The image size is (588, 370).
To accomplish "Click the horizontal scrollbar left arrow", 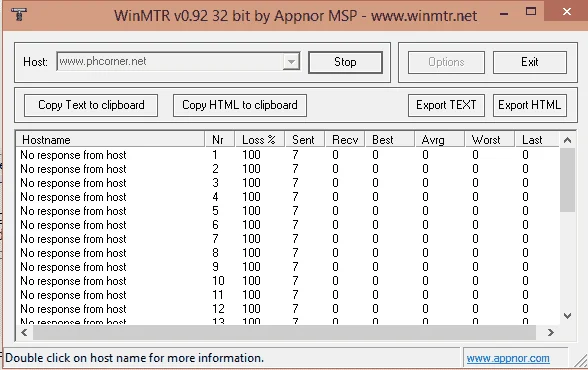I will tap(24, 333).
